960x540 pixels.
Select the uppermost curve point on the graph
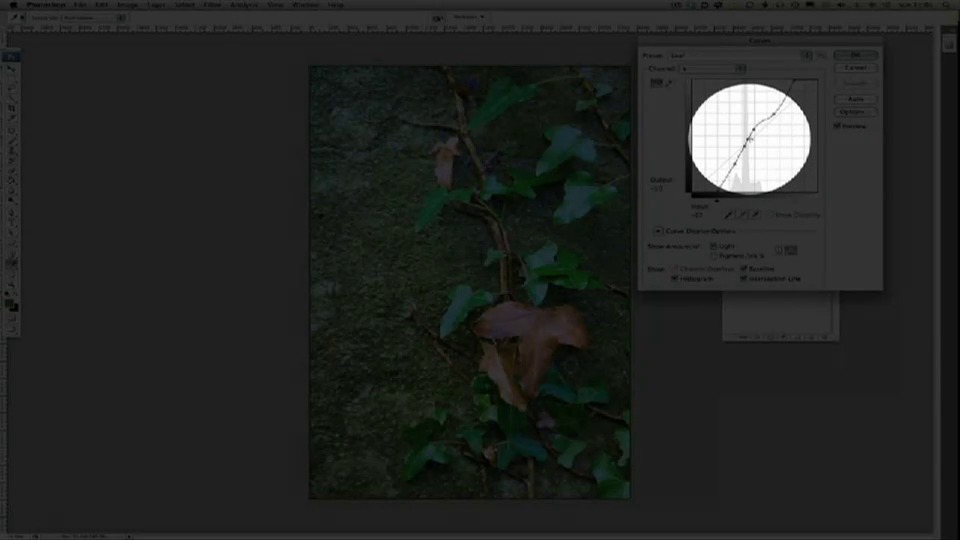pyautogui.click(x=774, y=114)
